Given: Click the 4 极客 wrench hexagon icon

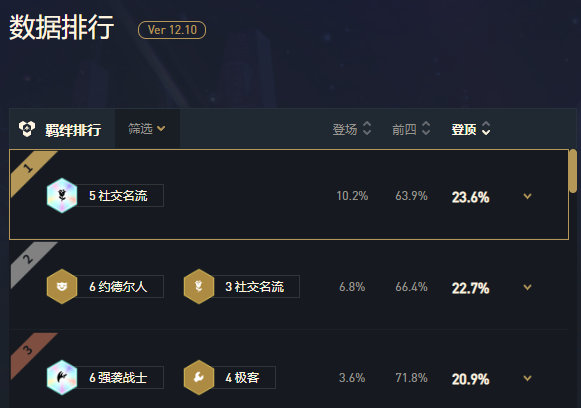Looking at the screenshot, I should tap(199, 377).
